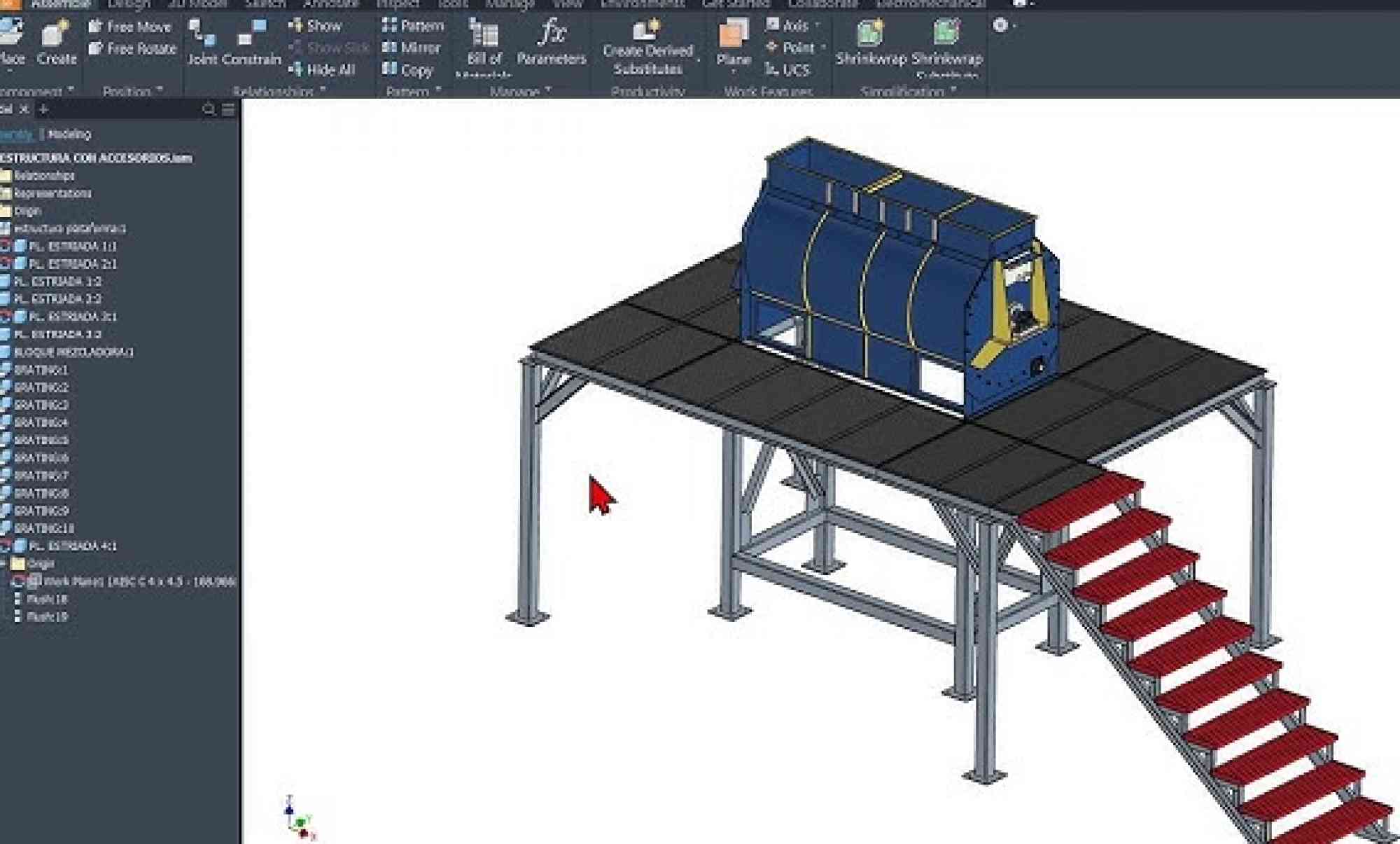
Task: Select the Joint tool icon
Action: 202,34
